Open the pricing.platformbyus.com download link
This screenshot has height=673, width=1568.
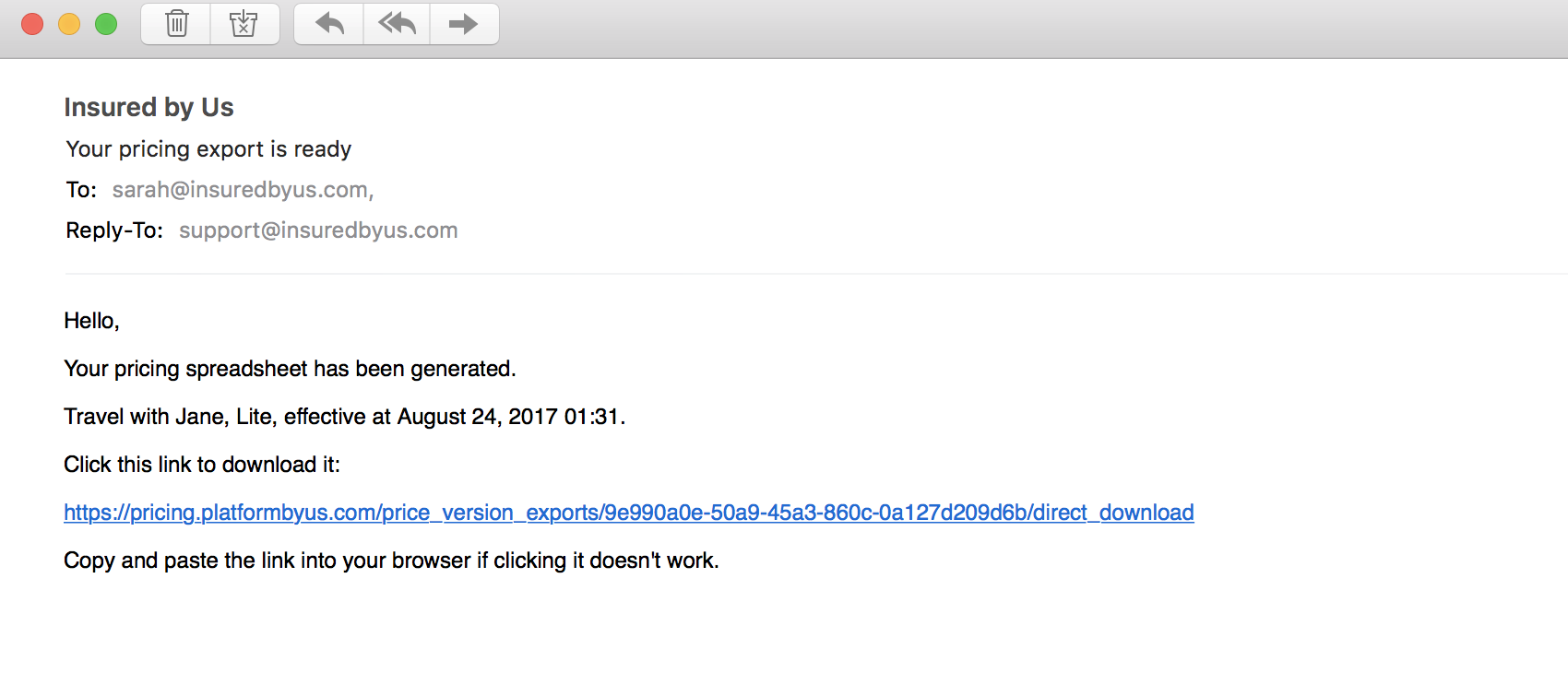628,513
